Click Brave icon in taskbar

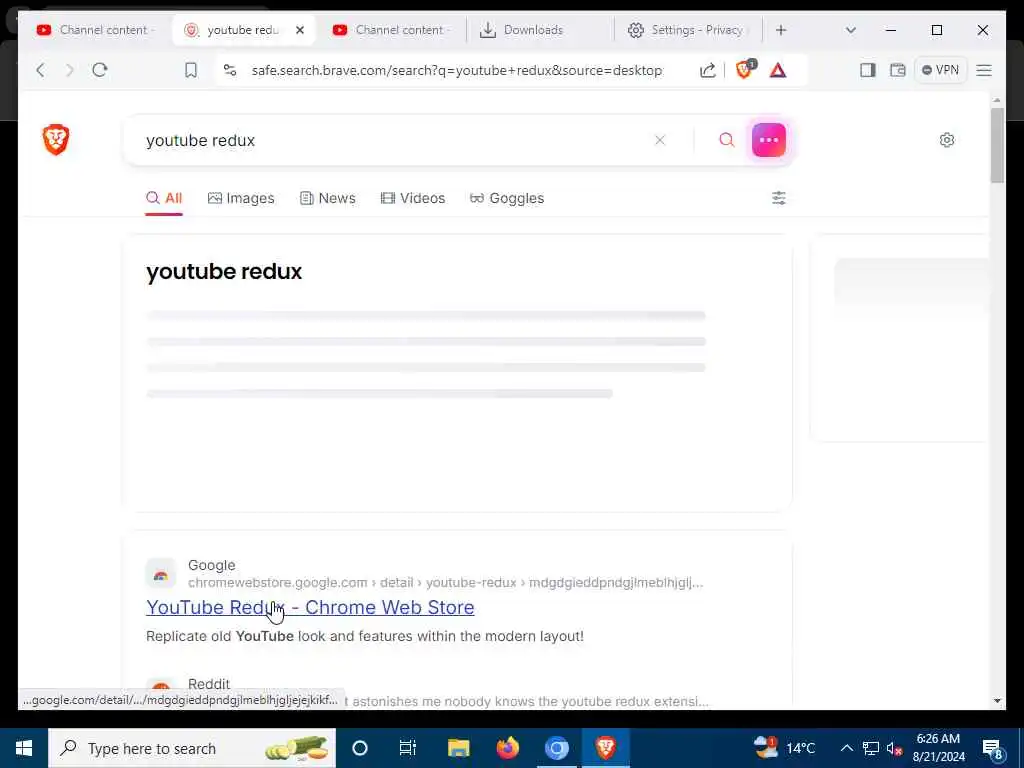[x=605, y=748]
